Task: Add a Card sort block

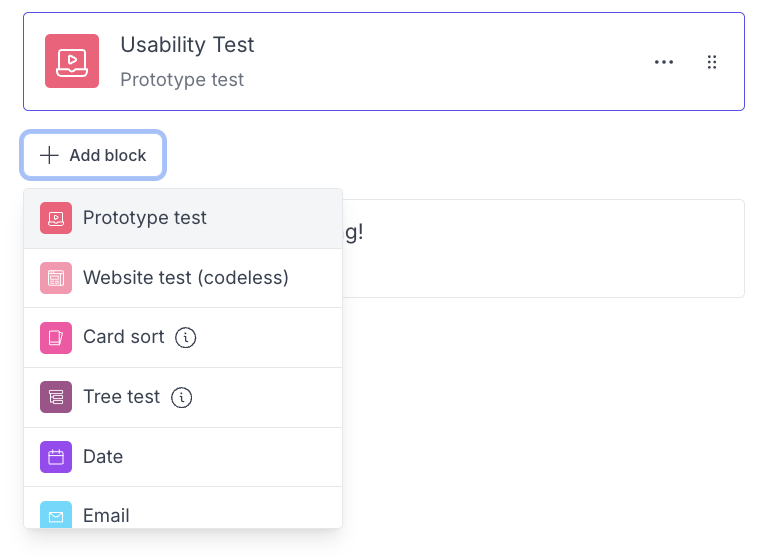Action: [124, 337]
